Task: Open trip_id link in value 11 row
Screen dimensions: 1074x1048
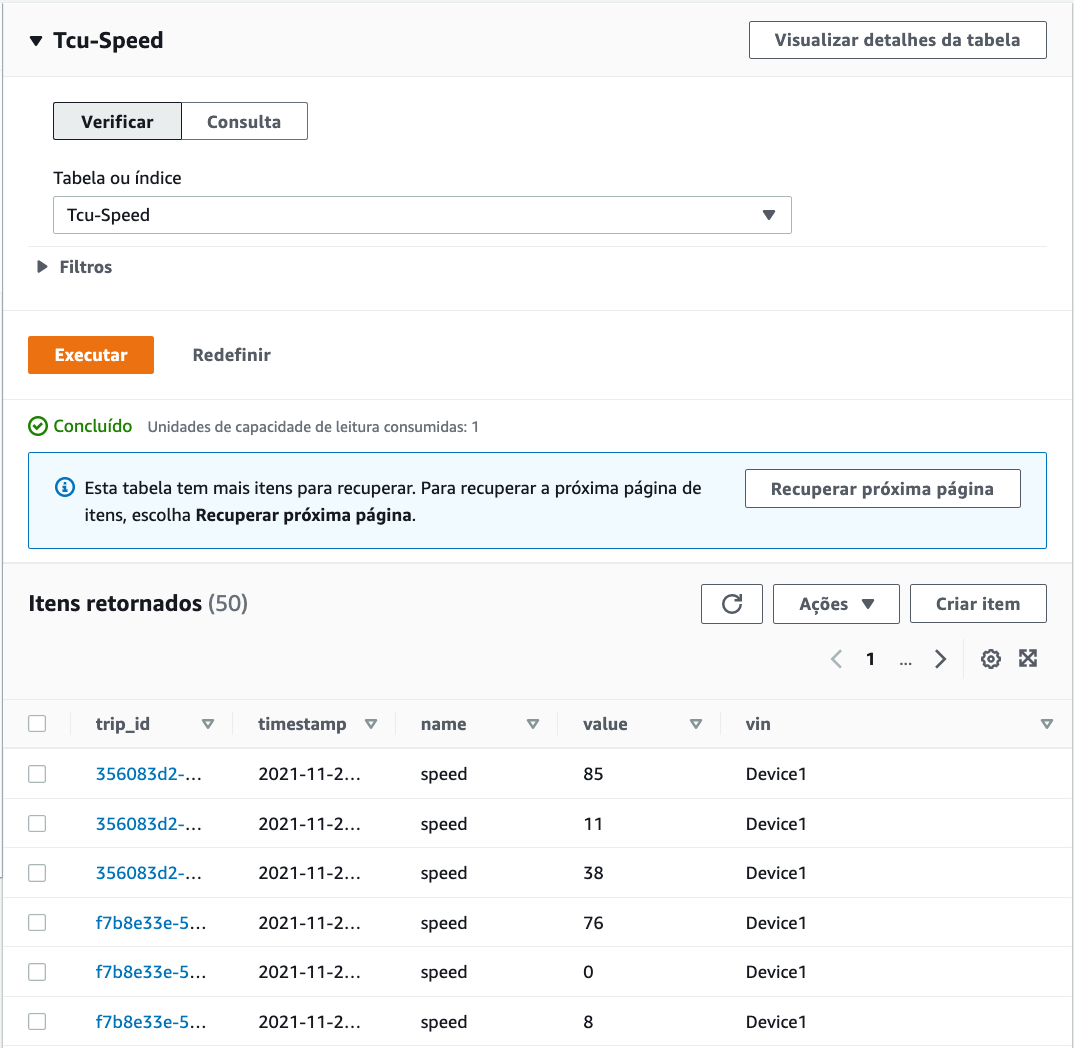Action: [x=149, y=823]
